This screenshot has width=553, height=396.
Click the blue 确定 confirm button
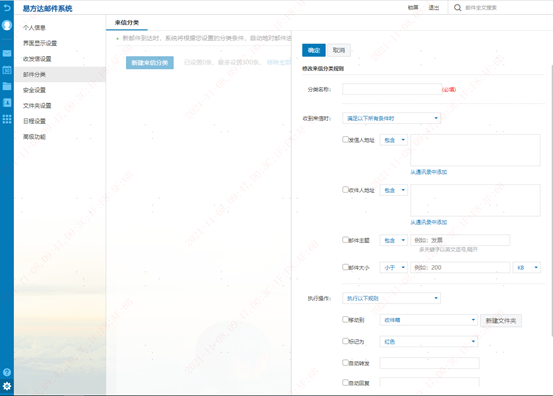pos(314,50)
